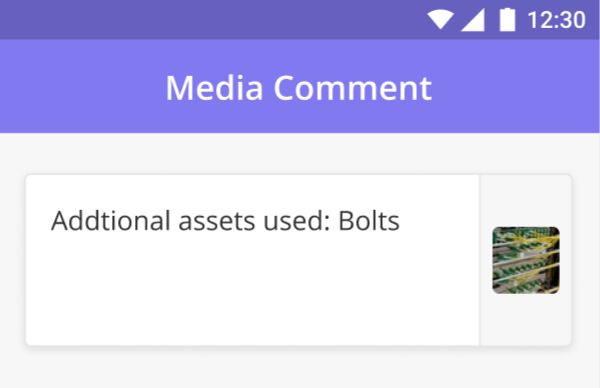Click gray panel below the photo thumbnail
This screenshot has width=600, height=388.
coord(526,320)
